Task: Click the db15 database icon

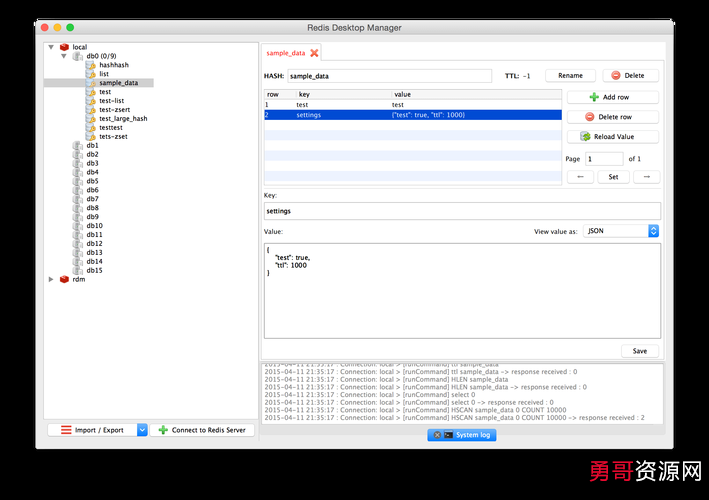Action: click(x=77, y=270)
